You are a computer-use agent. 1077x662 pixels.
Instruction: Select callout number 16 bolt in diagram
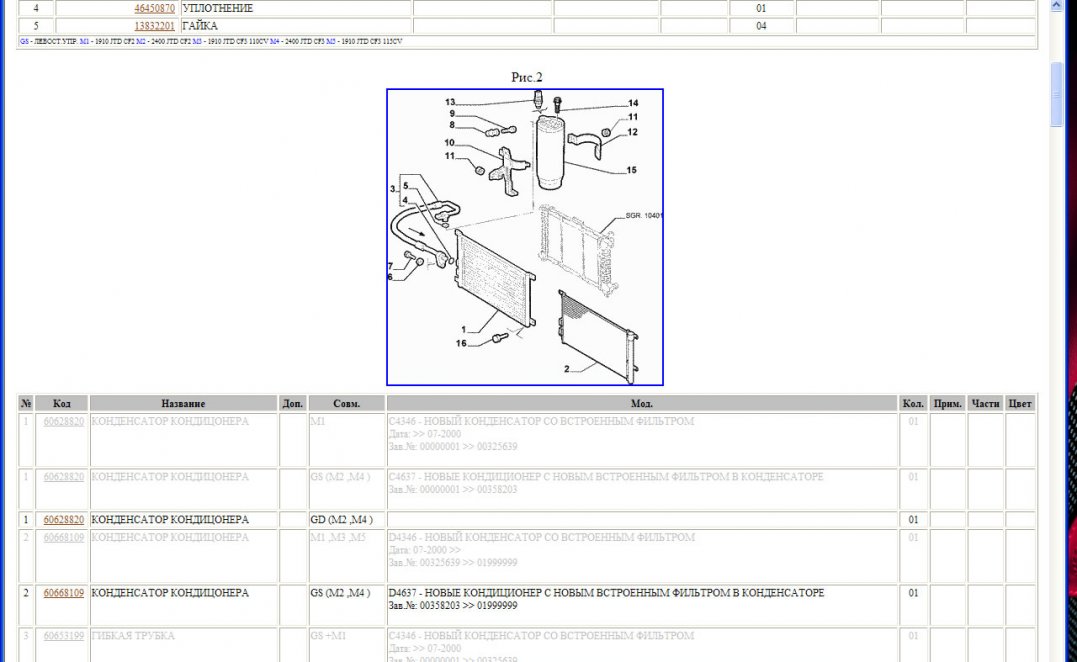pyautogui.click(x=461, y=343)
